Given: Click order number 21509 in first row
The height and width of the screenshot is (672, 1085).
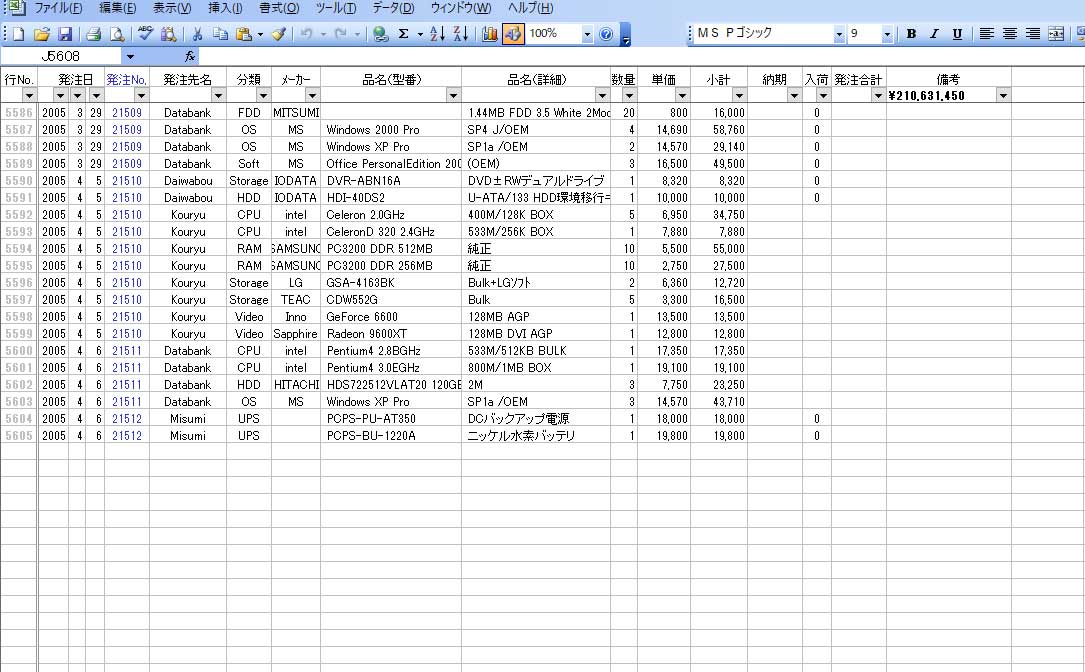Looking at the screenshot, I should pos(127,113).
